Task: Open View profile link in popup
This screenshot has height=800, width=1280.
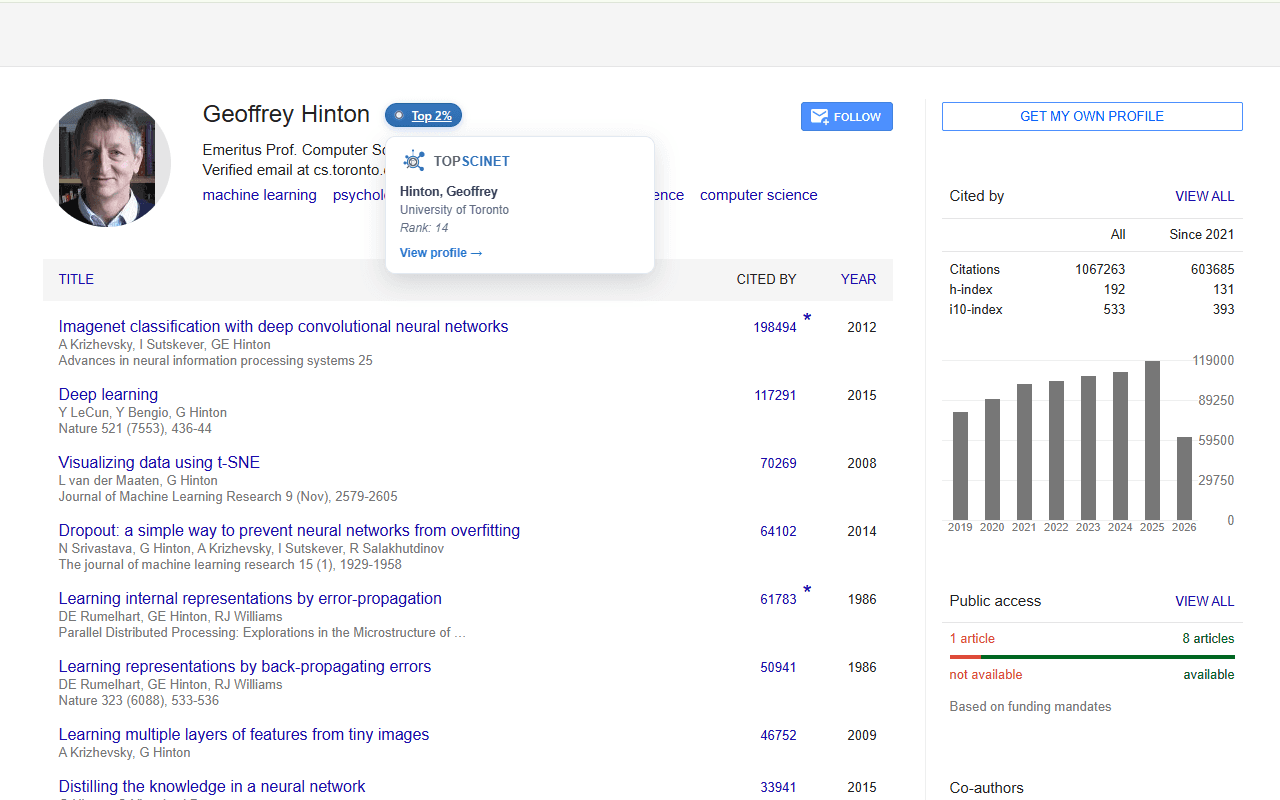Action: coord(441,253)
